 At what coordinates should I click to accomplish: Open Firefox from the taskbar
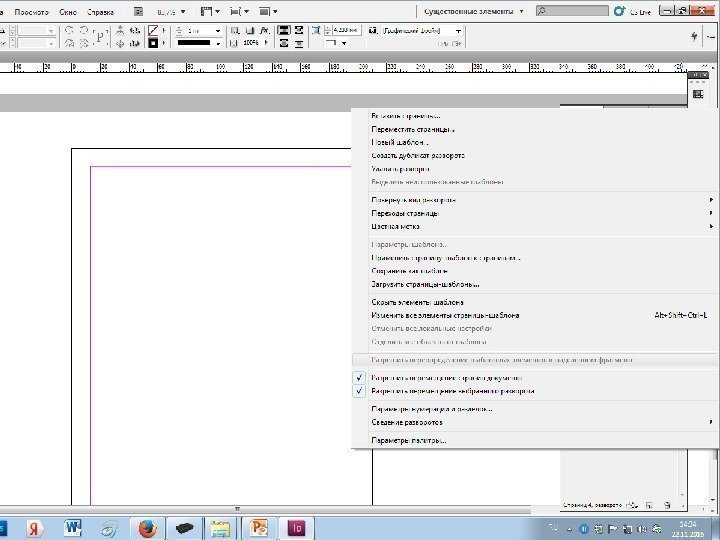(x=147, y=529)
